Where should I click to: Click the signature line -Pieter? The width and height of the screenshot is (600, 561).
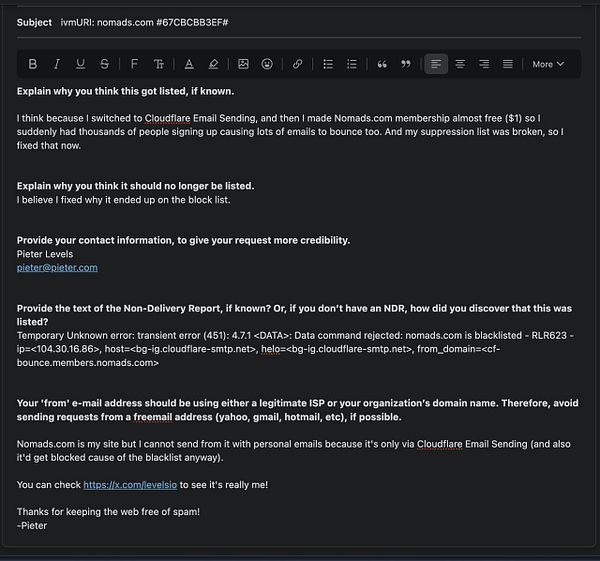click(32, 525)
